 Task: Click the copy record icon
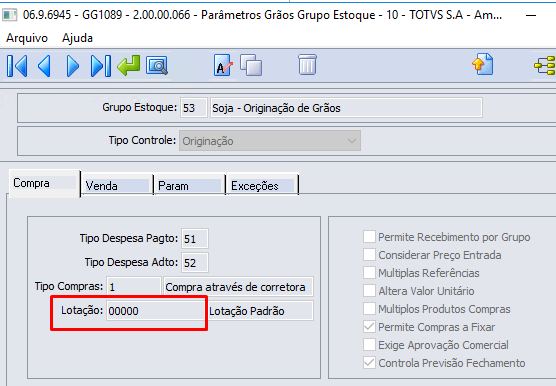pyautogui.click(x=251, y=65)
